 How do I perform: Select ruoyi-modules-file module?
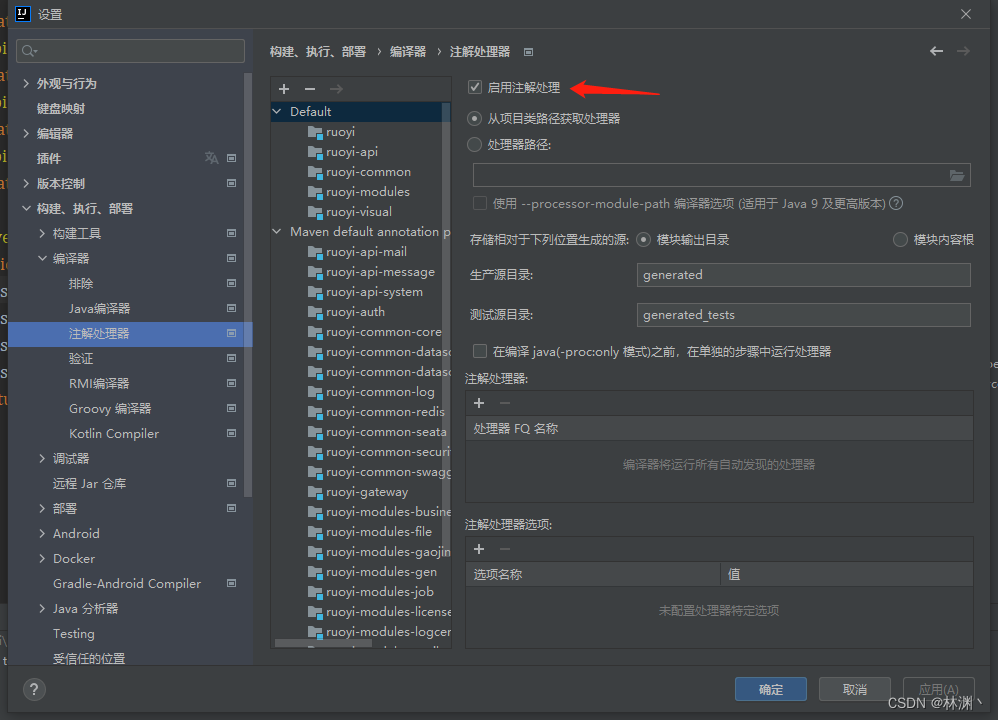pyautogui.click(x=379, y=532)
